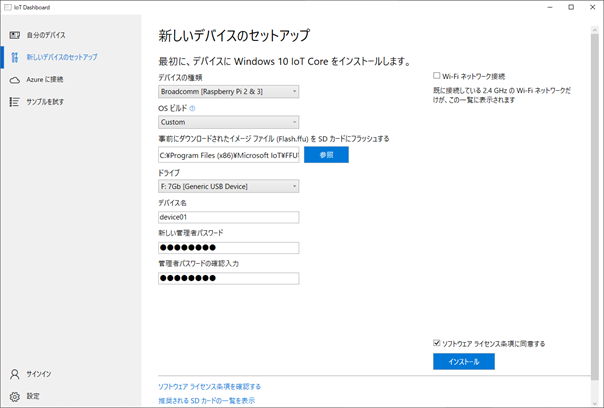Click the IoT Dashboard title bar app icon
Viewport: 604px width, 408px height.
7,7
